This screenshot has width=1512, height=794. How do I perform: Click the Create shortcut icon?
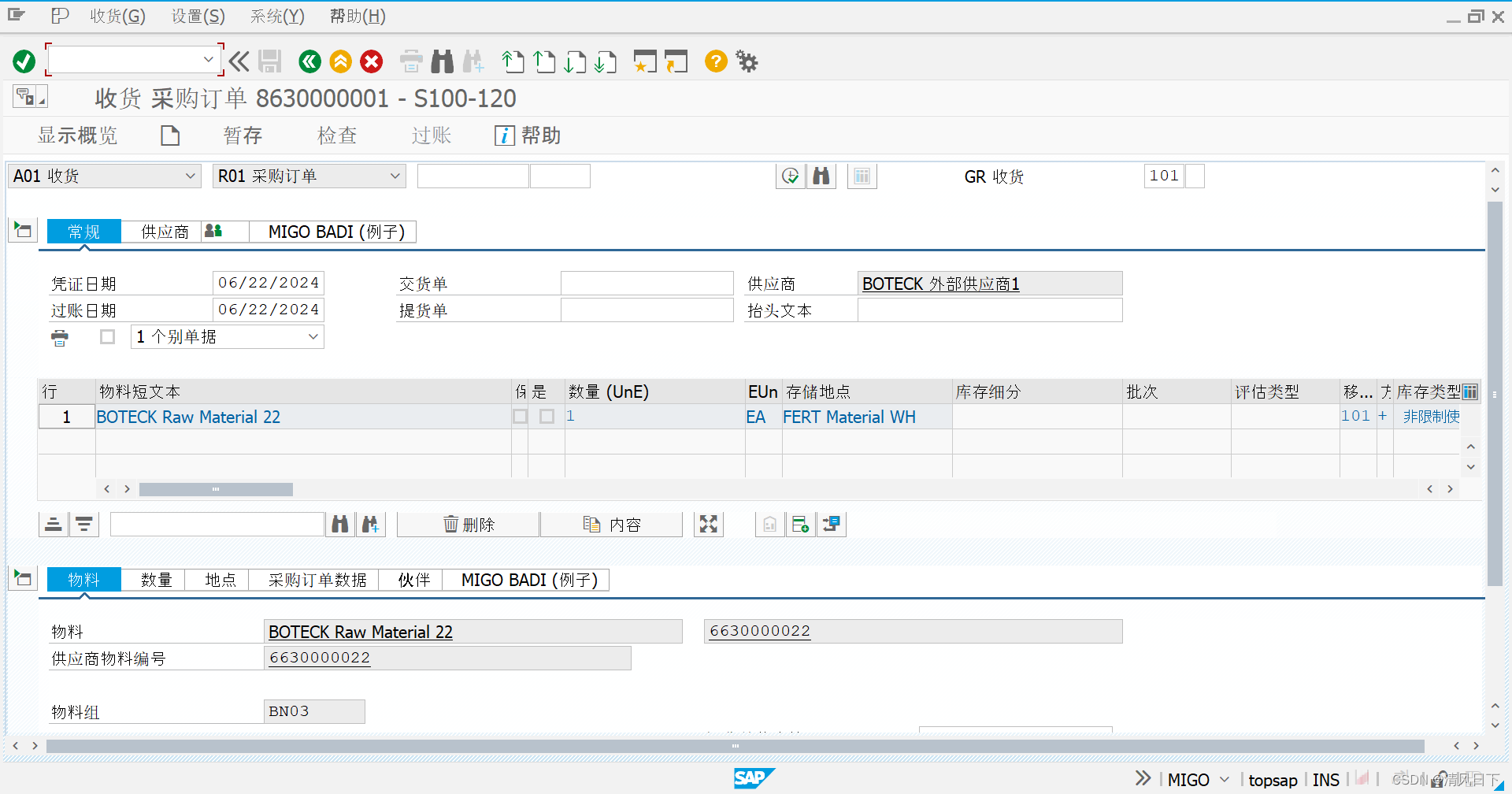[676, 61]
